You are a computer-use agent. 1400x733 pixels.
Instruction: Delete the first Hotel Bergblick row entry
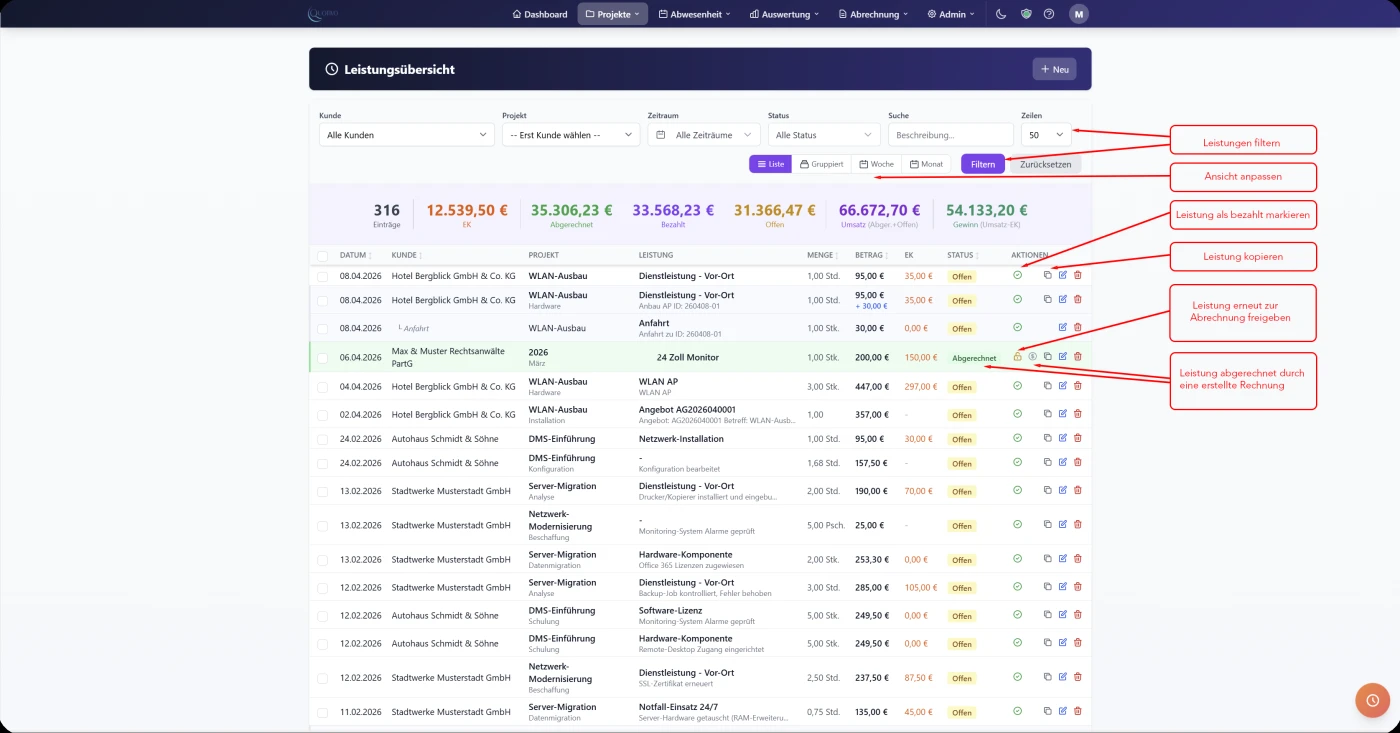coord(1077,275)
